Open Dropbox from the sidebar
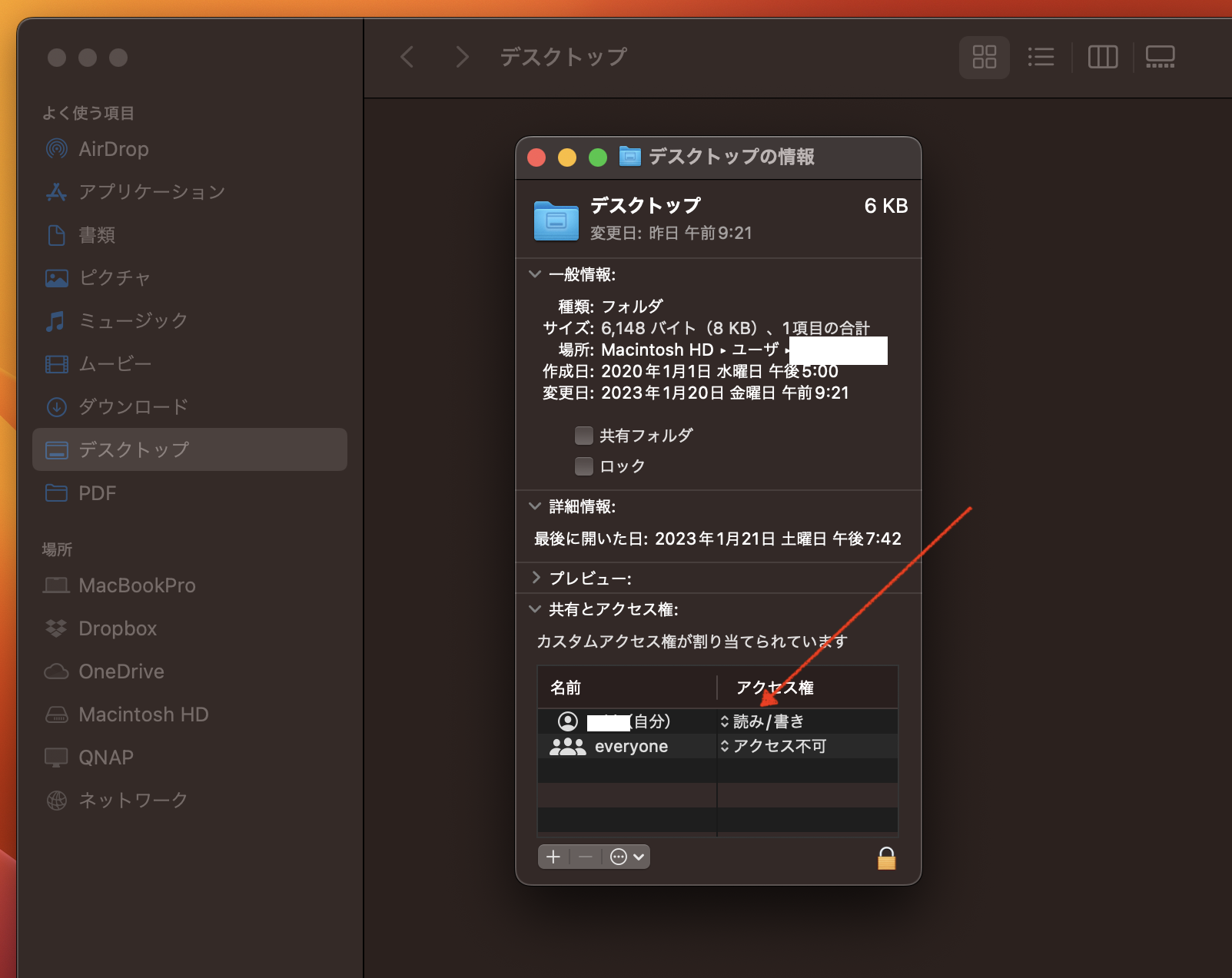The image size is (1232, 978). click(x=118, y=628)
